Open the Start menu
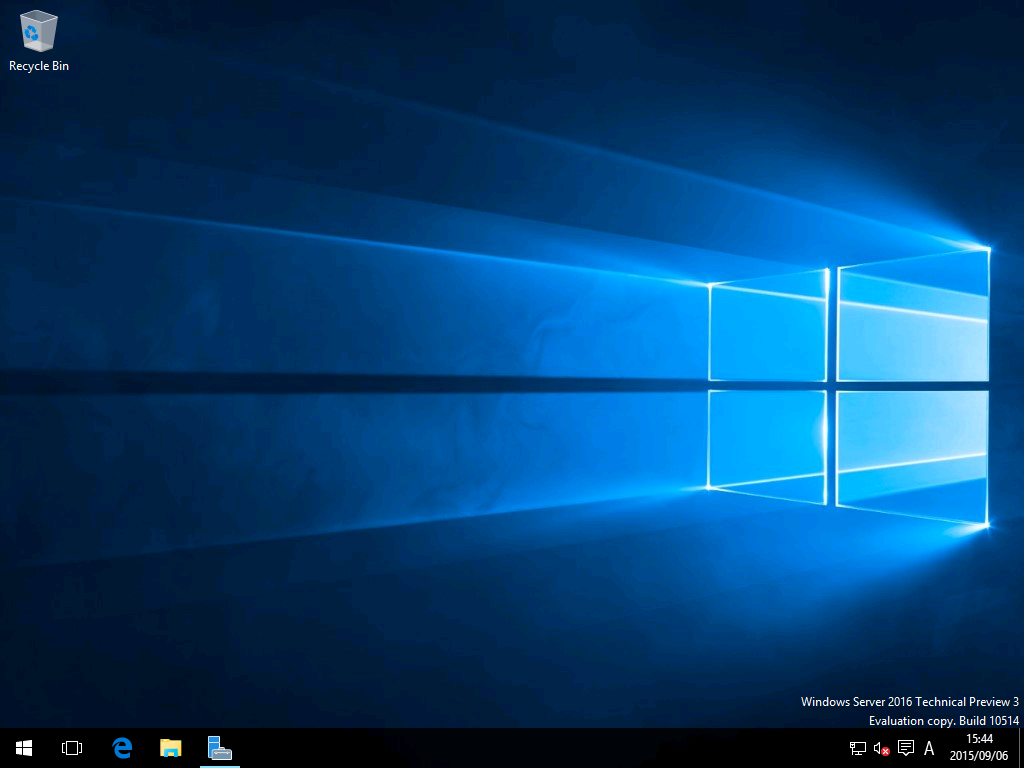1024x768 pixels. pos(24,748)
